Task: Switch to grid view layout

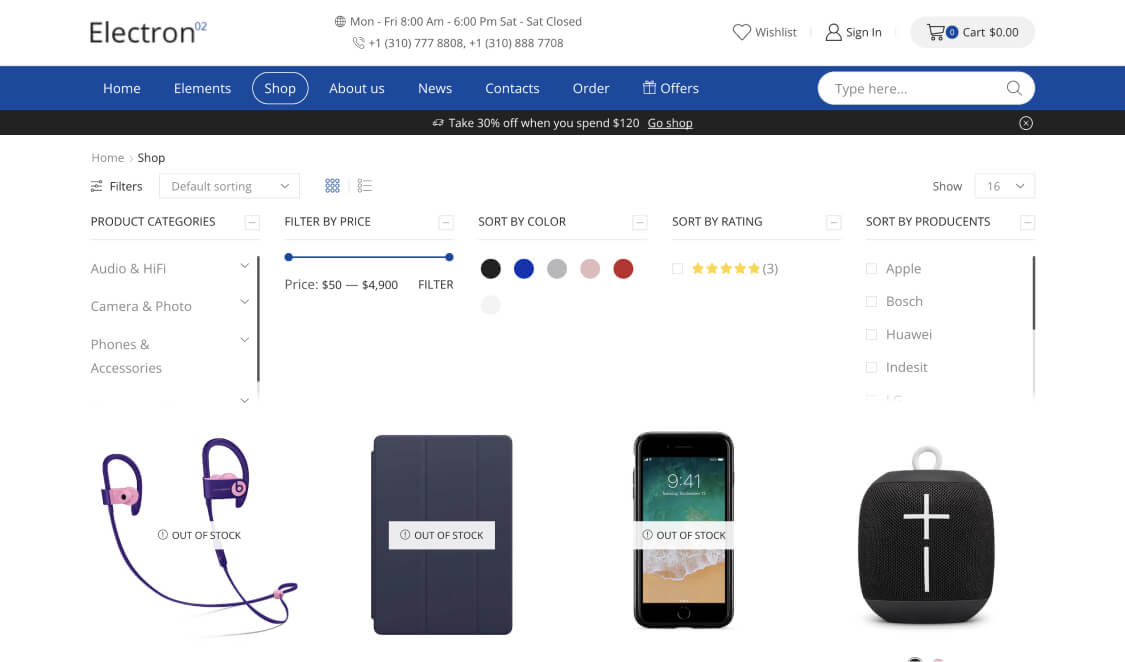Action: coord(332,186)
